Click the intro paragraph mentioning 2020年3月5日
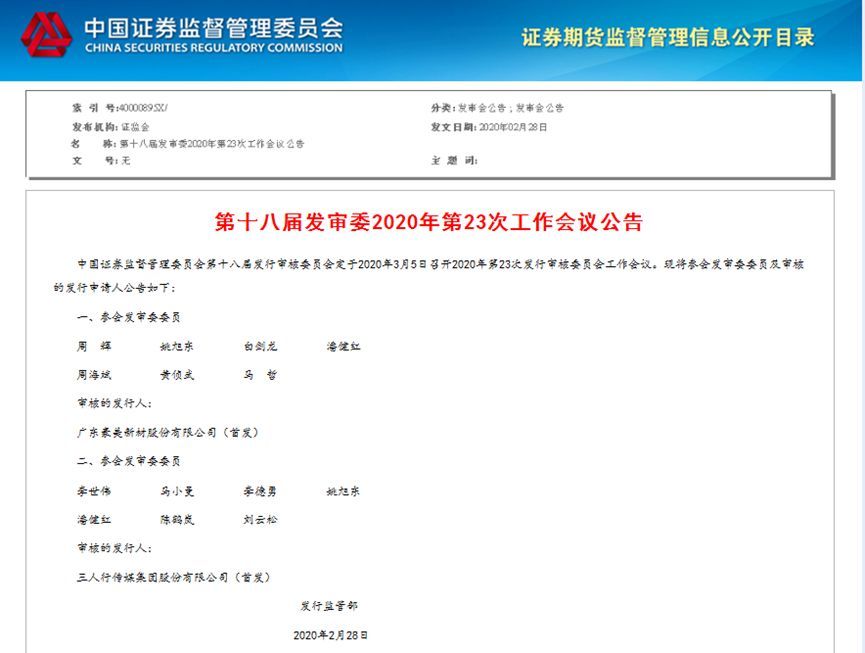The width and height of the screenshot is (865, 653). [x=429, y=276]
